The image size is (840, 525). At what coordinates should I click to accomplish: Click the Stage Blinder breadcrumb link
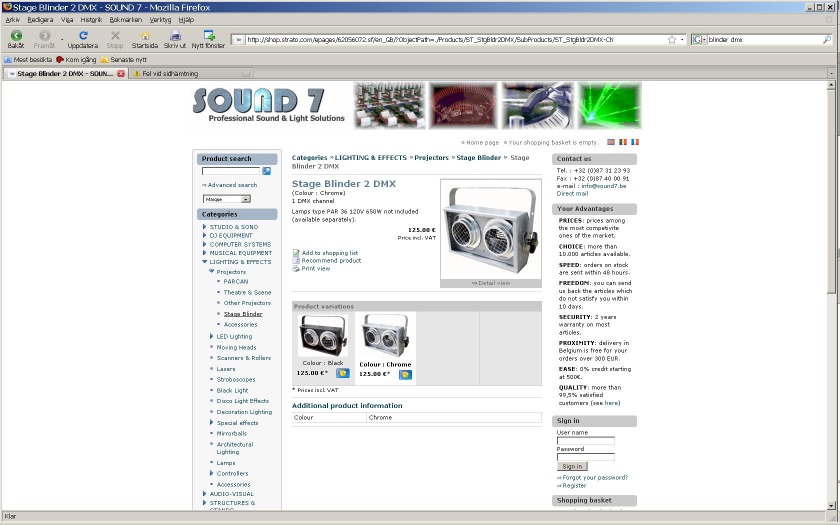(478, 158)
